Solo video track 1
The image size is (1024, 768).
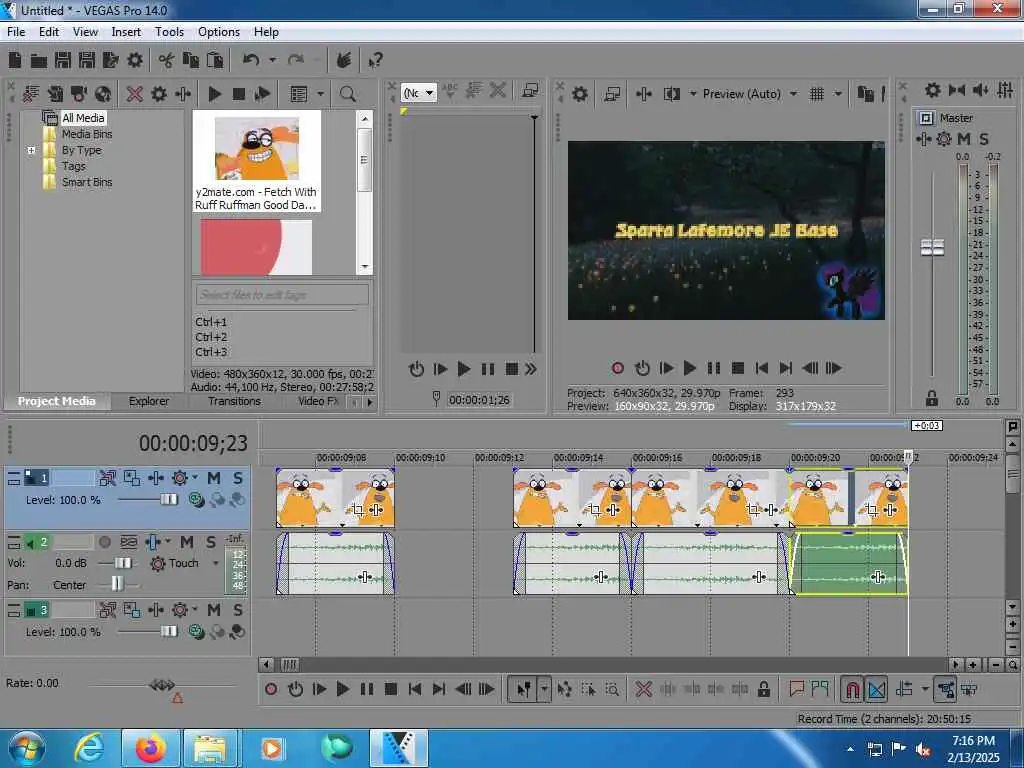(238, 478)
